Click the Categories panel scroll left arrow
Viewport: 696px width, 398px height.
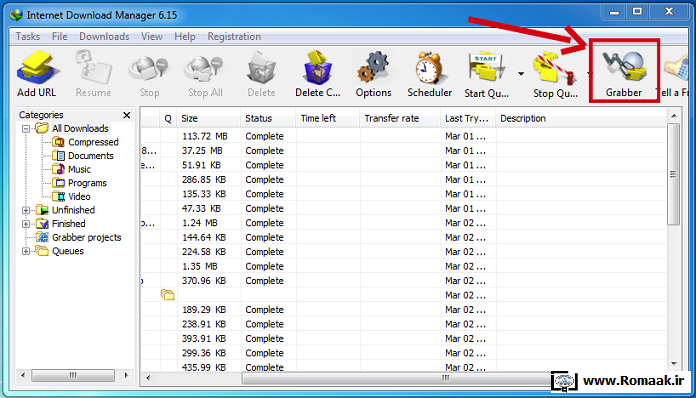(x=23, y=375)
